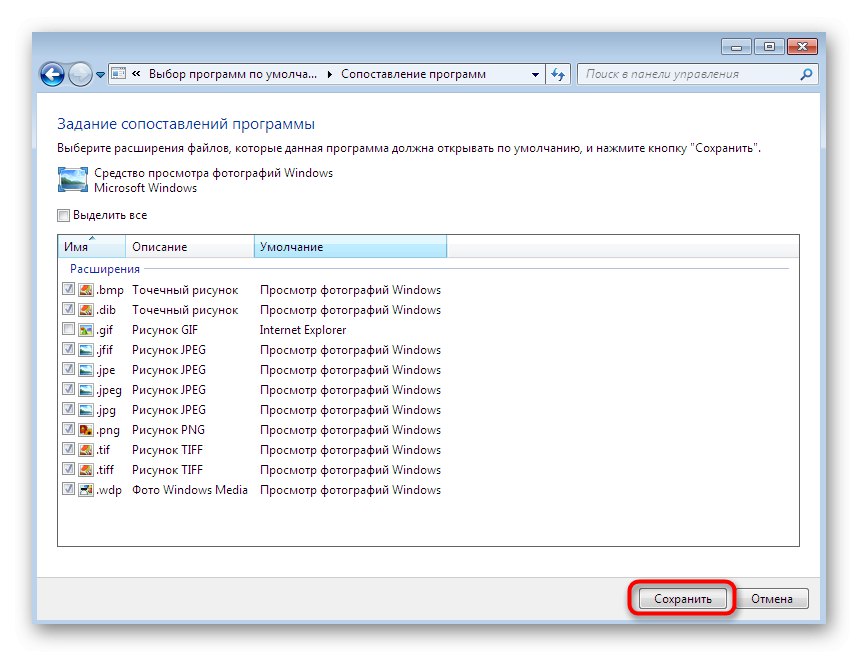
Task: Click the Refresh button in address bar
Action: click(x=558, y=74)
